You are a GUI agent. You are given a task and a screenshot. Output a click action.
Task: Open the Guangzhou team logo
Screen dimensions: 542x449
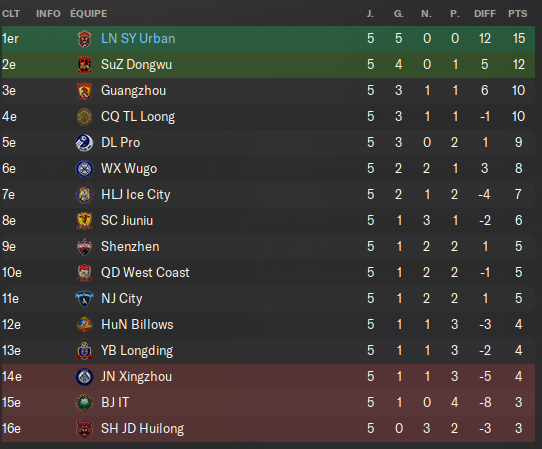[x=84, y=91]
